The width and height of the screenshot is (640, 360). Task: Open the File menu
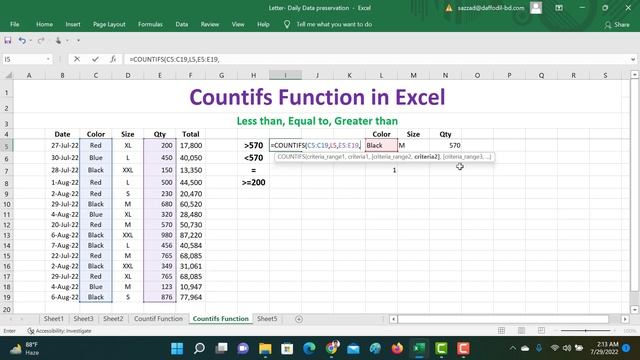click(x=15, y=24)
